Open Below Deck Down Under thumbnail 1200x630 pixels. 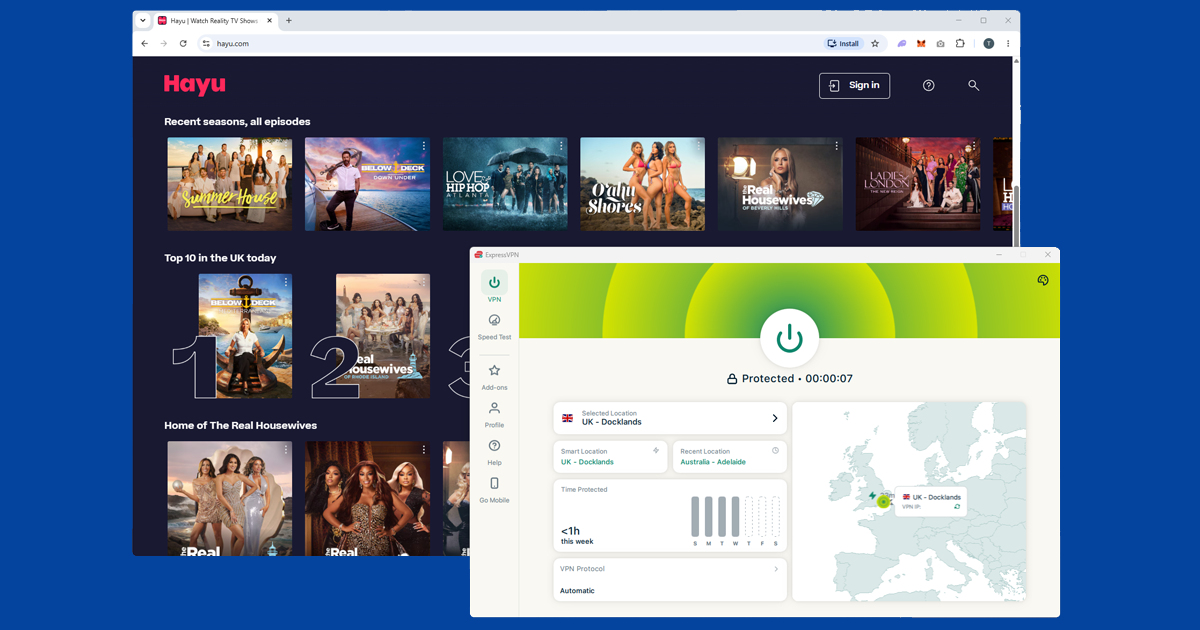point(367,184)
